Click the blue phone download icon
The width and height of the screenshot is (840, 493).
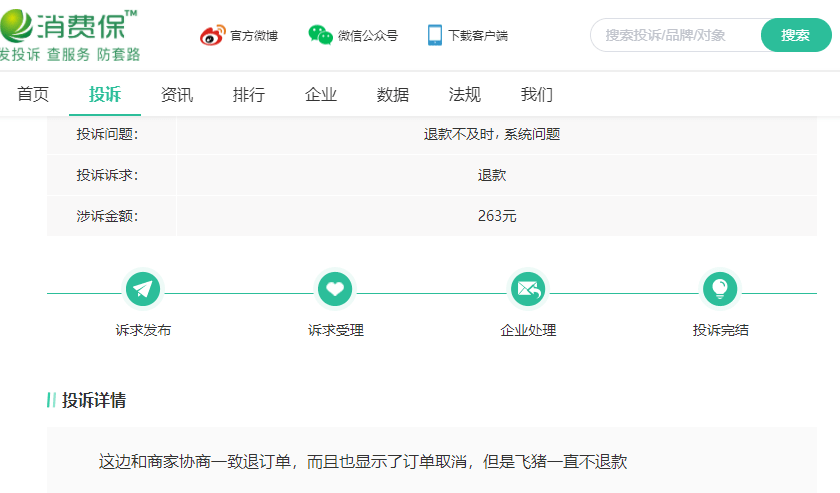pyautogui.click(x=435, y=35)
